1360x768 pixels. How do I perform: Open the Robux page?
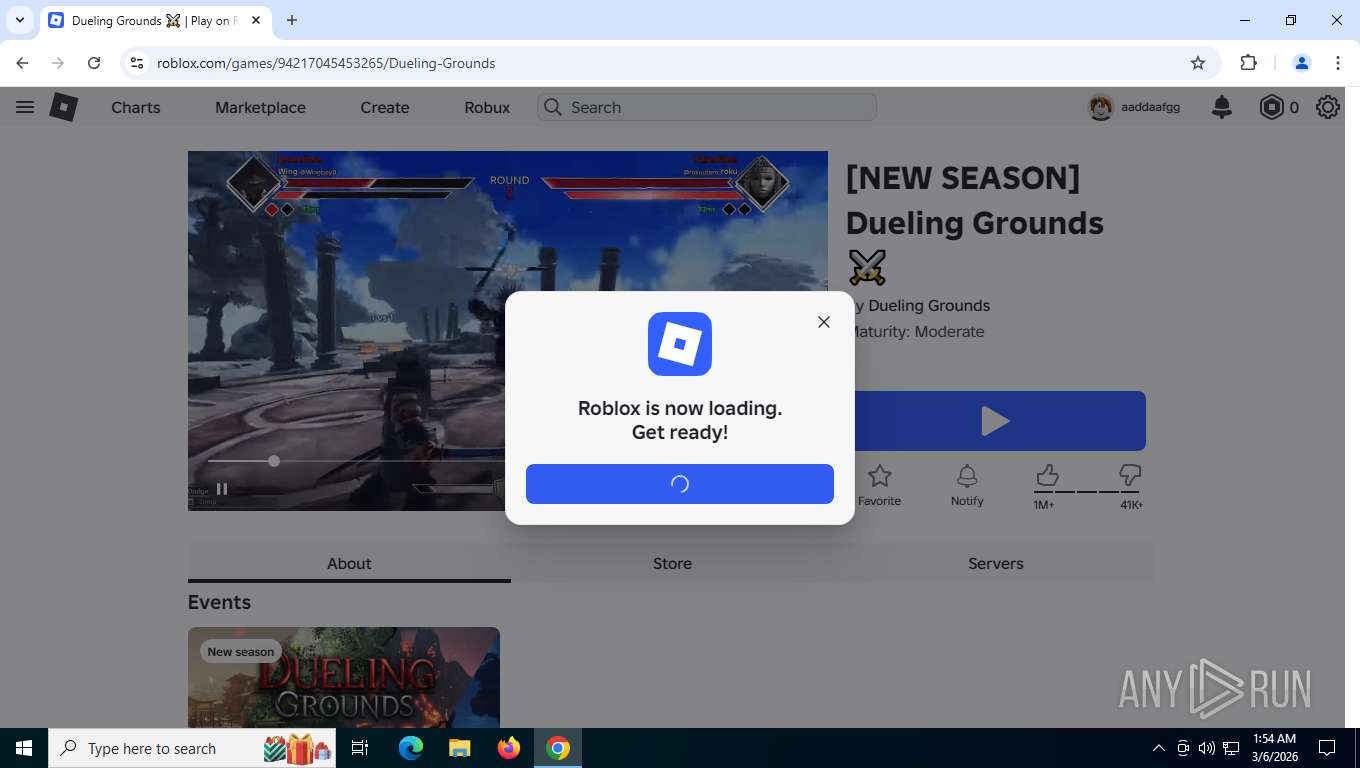coord(487,107)
